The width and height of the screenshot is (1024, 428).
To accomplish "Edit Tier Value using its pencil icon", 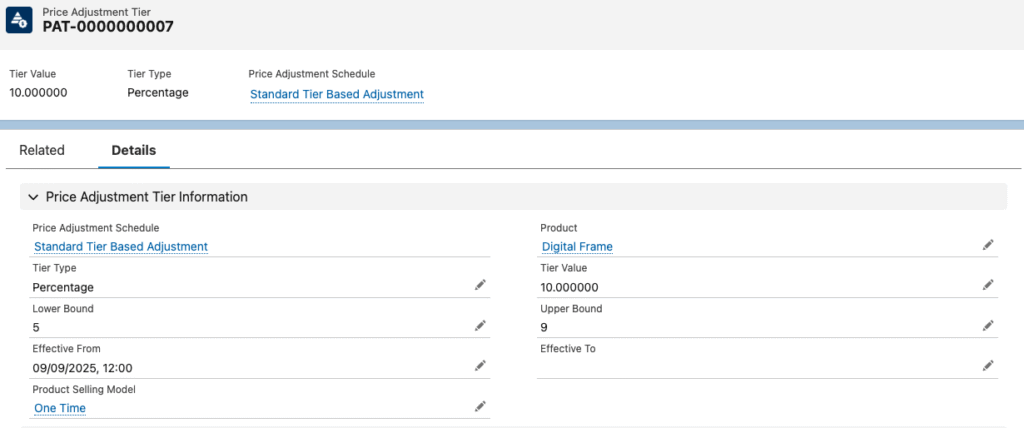I will [x=988, y=285].
